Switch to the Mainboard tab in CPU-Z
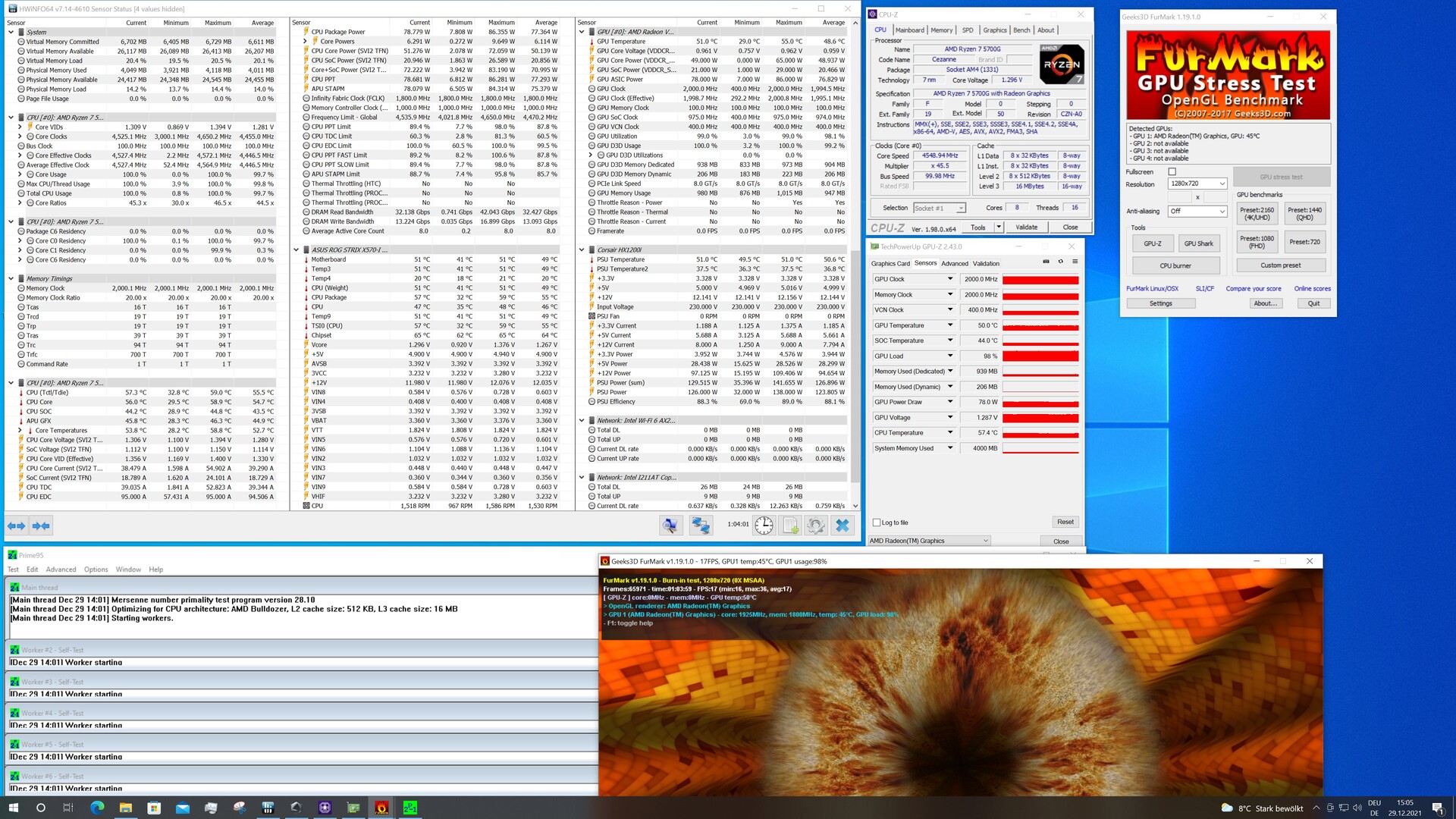Screen dimensions: 1456x819 click(909, 30)
